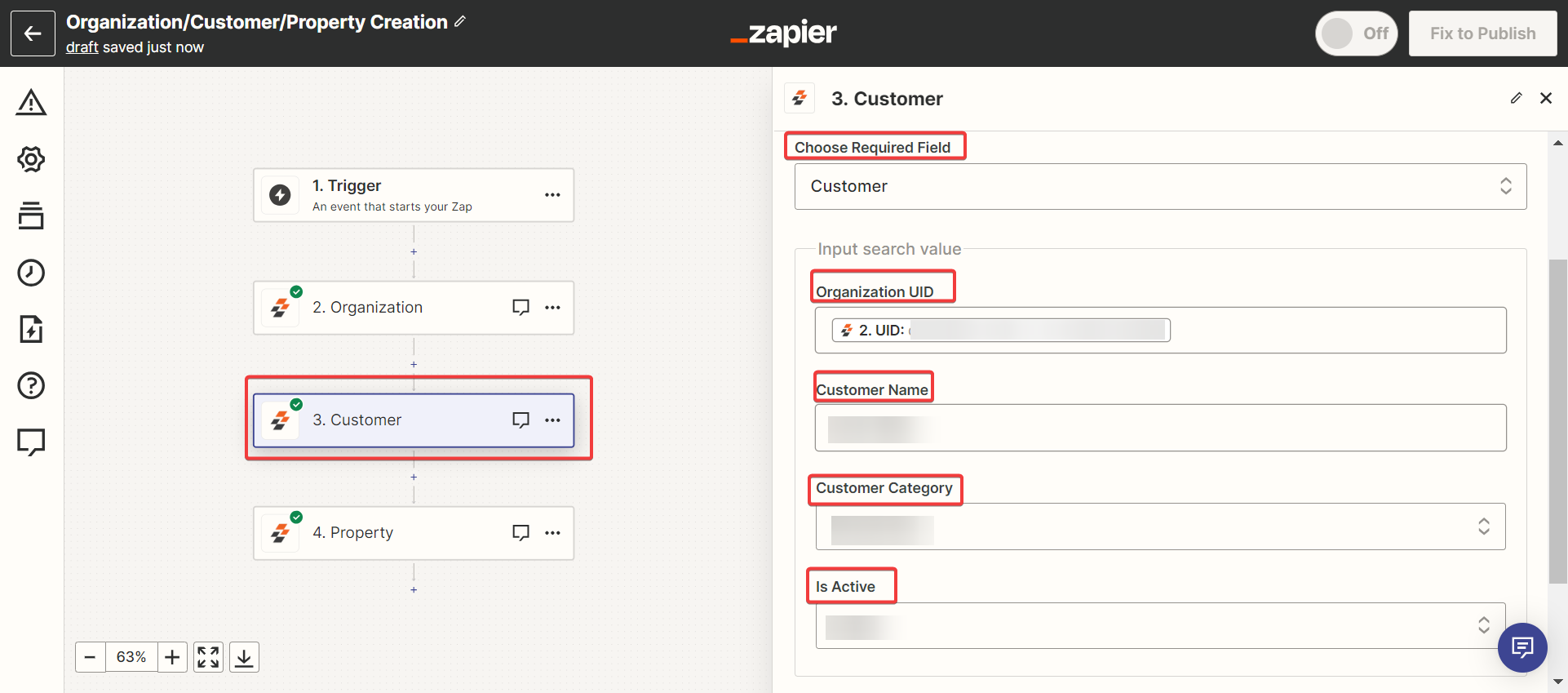This screenshot has height=693, width=1568.
Task: Open the draft version link
Action: [x=82, y=47]
